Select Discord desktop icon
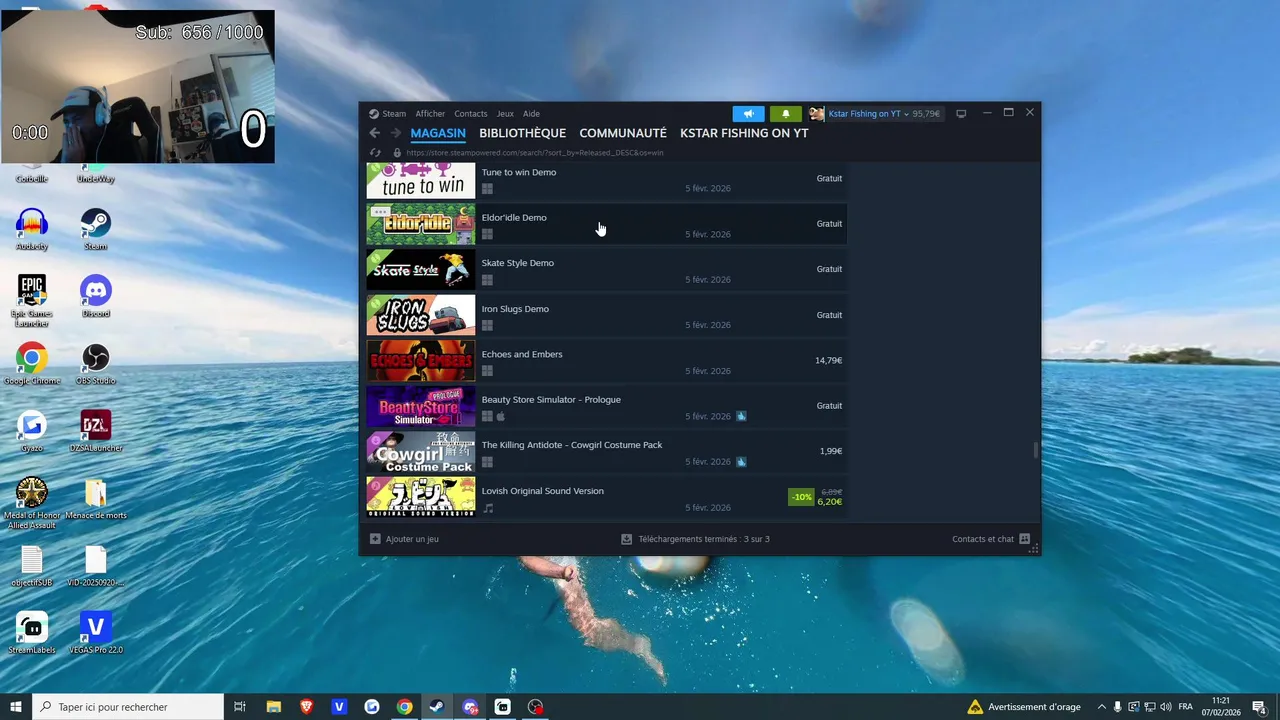The width and height of the screenshot is (1280, 720). 96,296
